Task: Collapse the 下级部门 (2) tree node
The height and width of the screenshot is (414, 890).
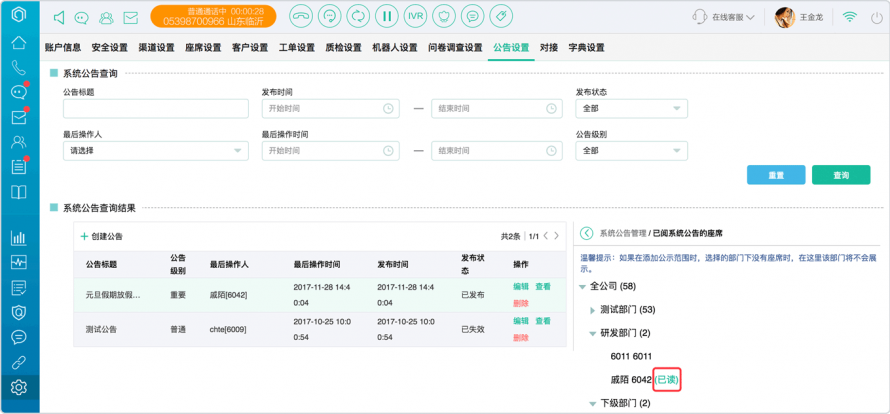Action: 593,404
